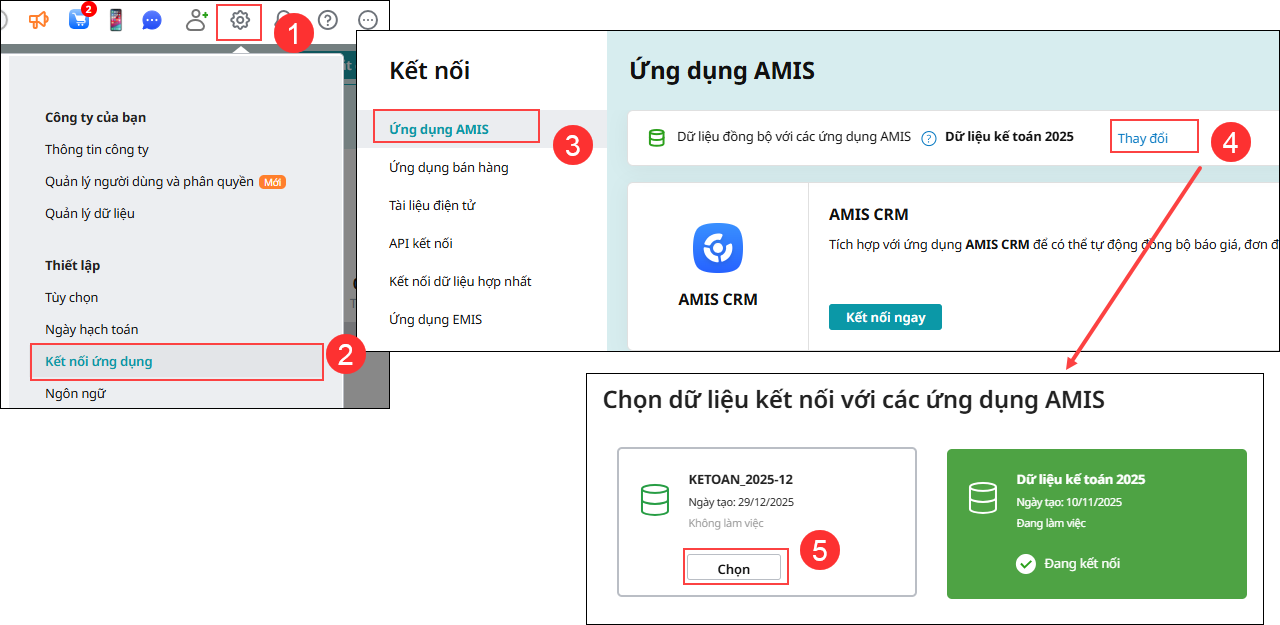The width and height of the screenshot is (1280, 625).
Task: Select the Ứng dụng EMIS tab
Action: click(x=435, y=319)
